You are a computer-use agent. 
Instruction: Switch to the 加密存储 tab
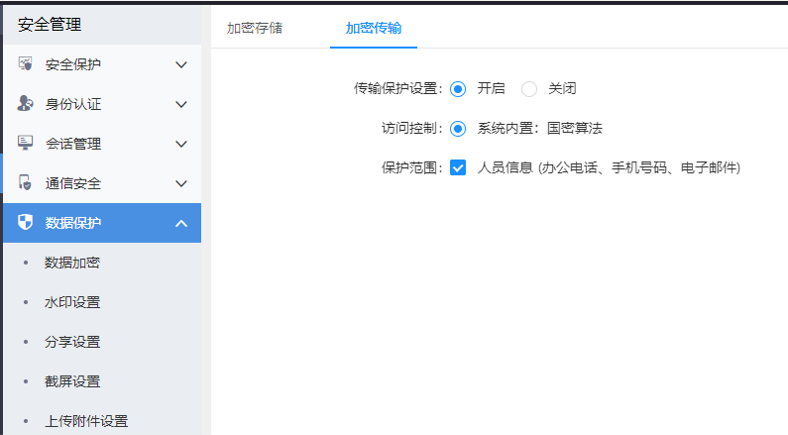[x=255, y=28]
